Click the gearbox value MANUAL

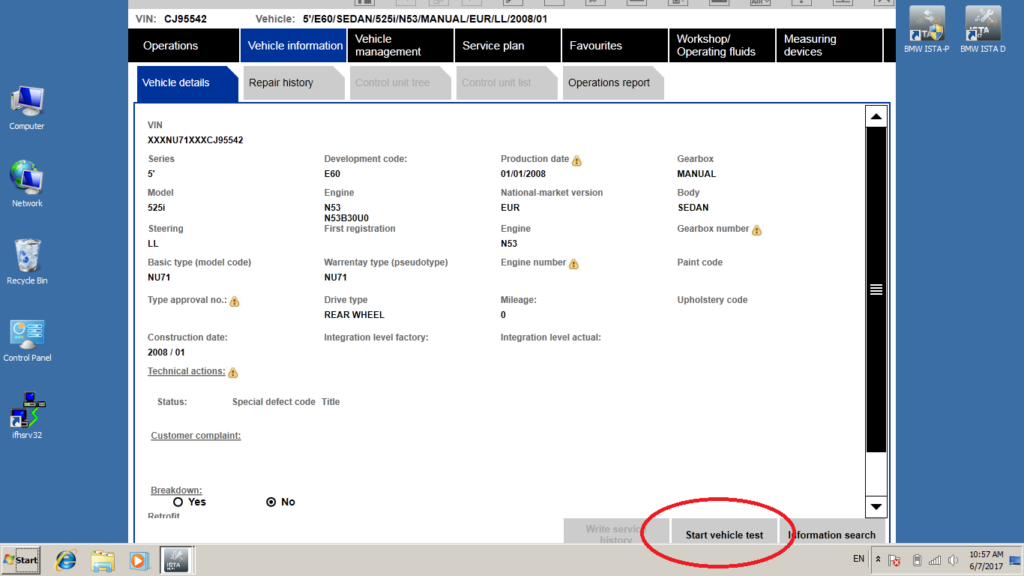(x=696, y=174)
